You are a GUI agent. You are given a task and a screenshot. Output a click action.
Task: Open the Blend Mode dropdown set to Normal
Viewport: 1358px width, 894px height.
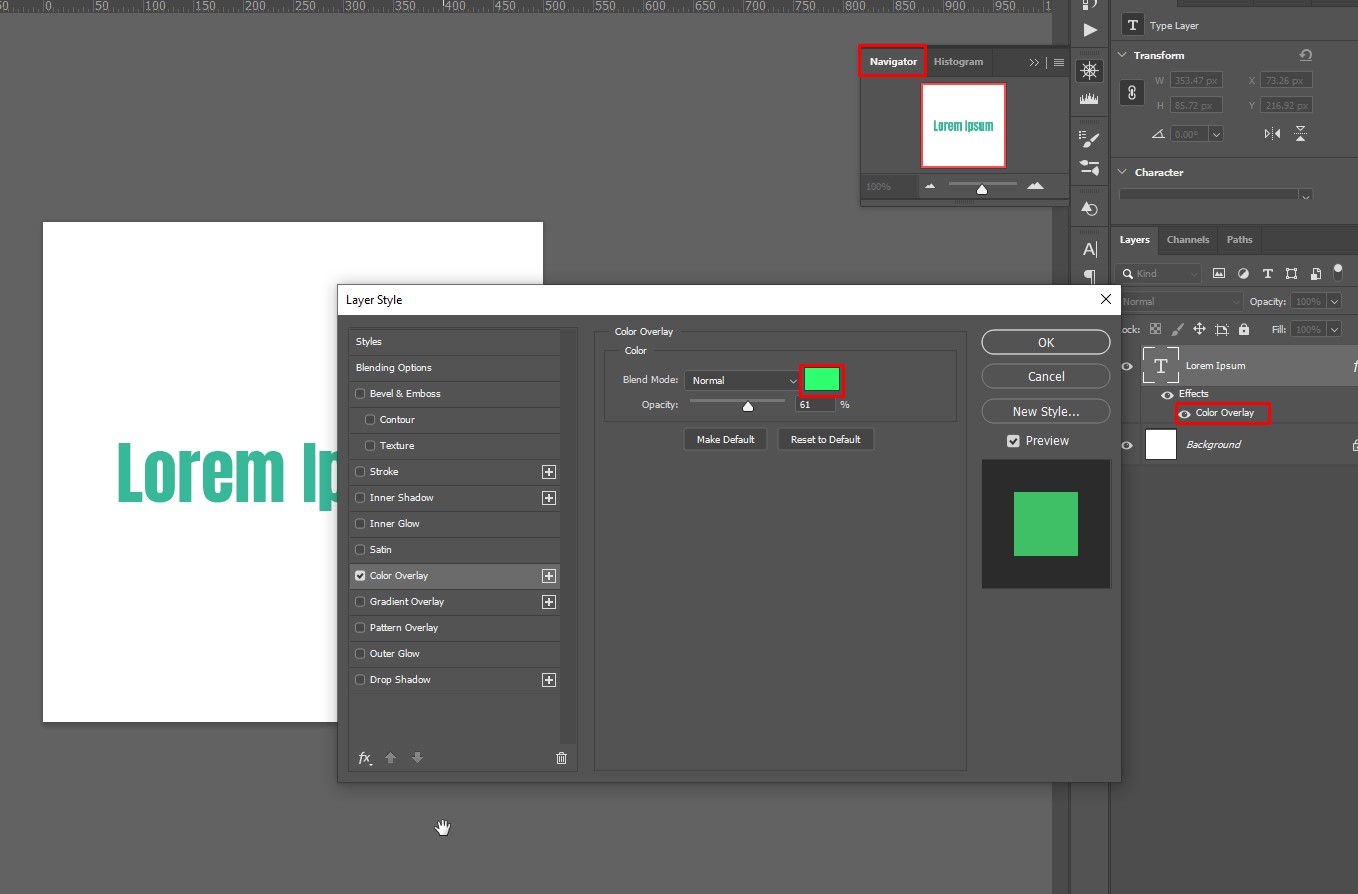click(x=742, y=381)
